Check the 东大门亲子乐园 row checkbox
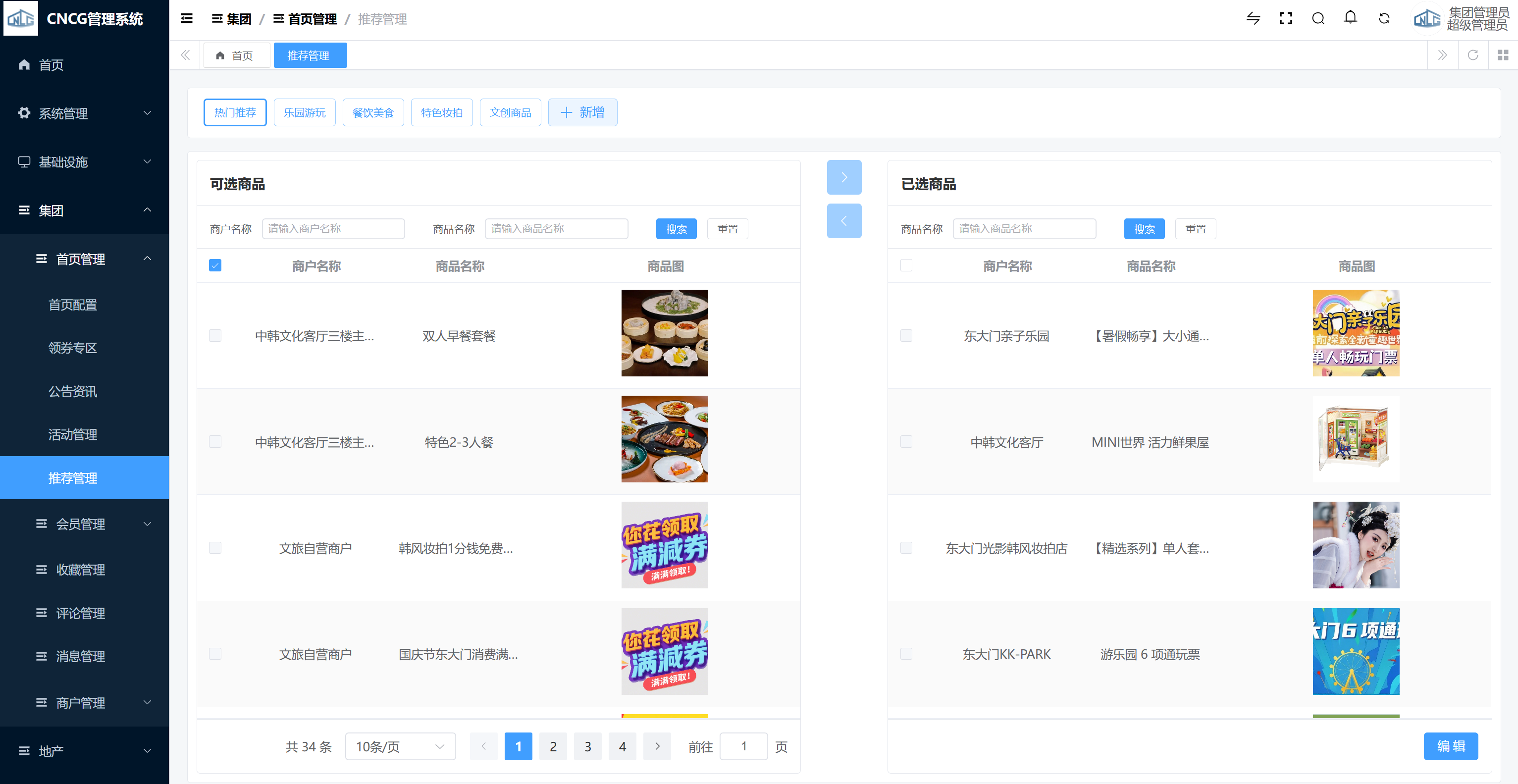The height and width of the screenshot is (784, 1518). (906, 335)
